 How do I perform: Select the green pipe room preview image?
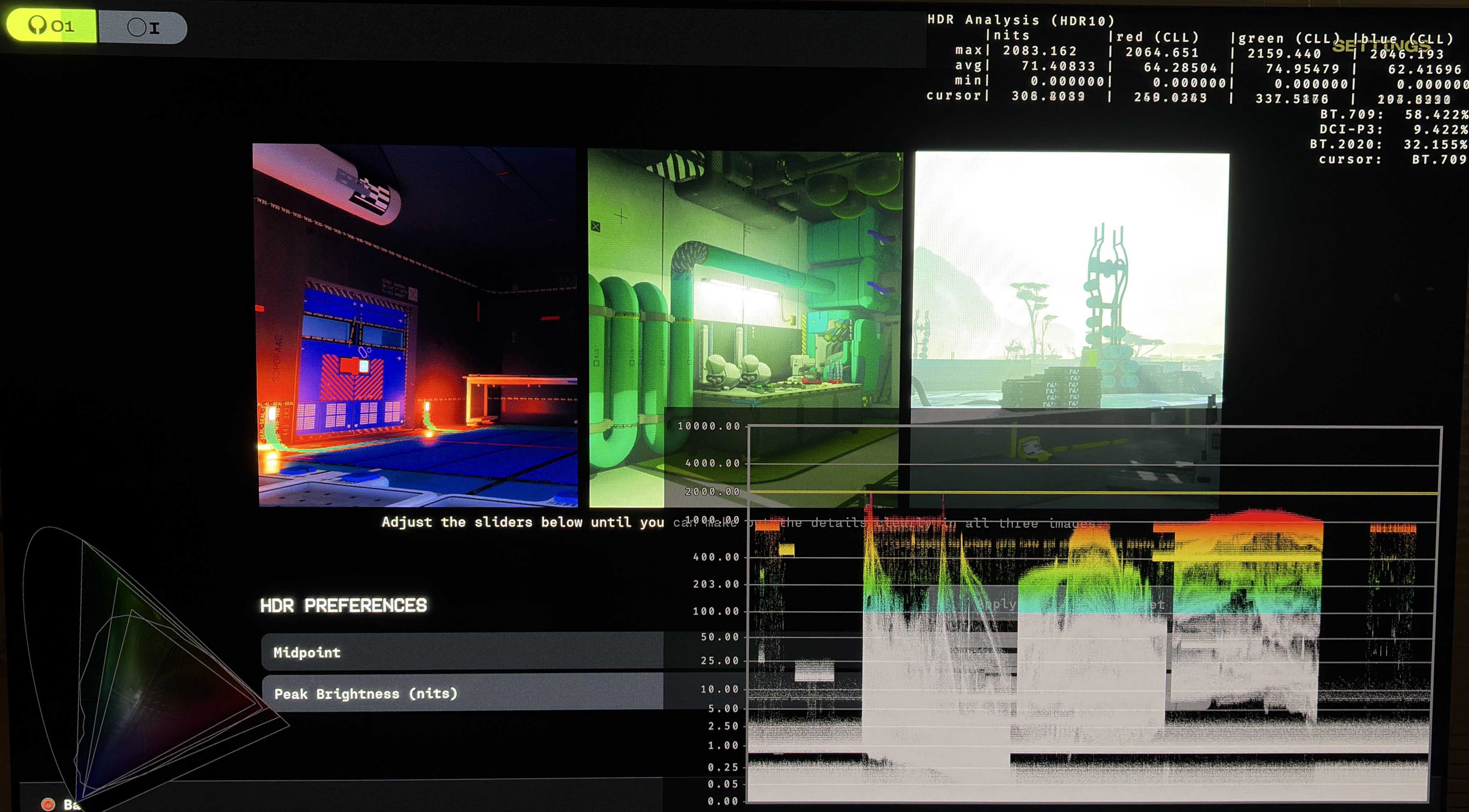tap(745, 329)
